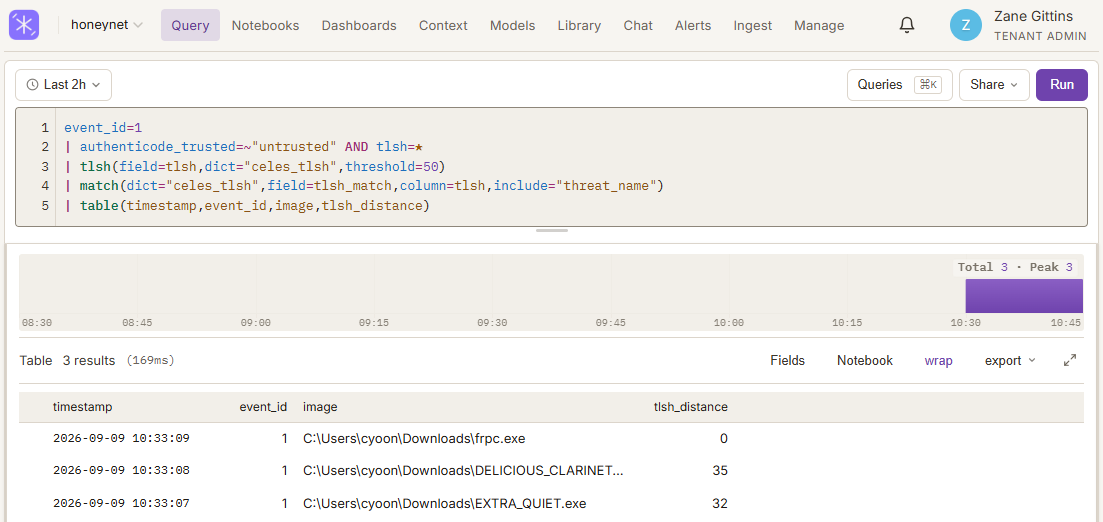Open the notifications bell
Viewport: 1103px width, 522px height.
pyautogui.click(x=907, y=25)
